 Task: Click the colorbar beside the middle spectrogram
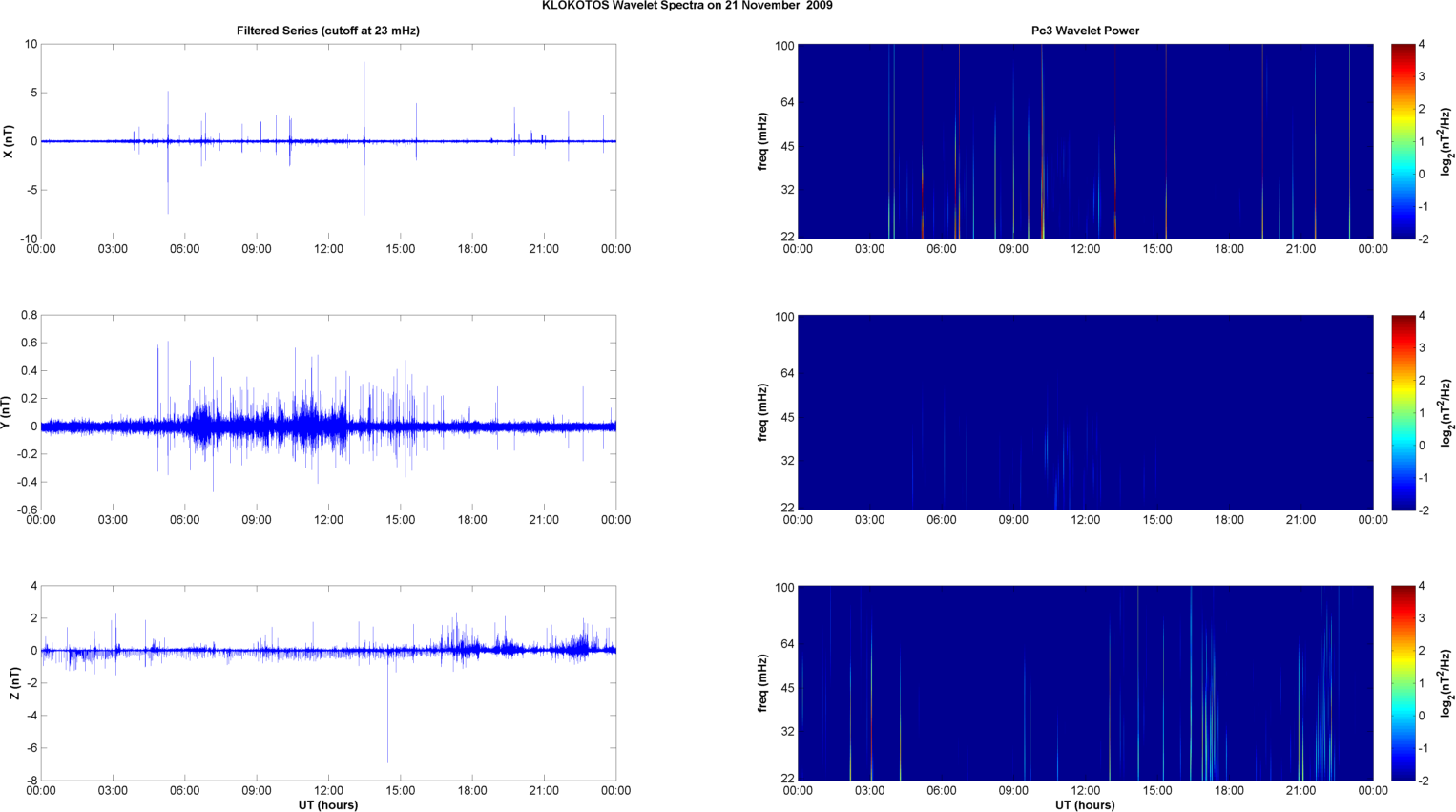coord(1403,412)
